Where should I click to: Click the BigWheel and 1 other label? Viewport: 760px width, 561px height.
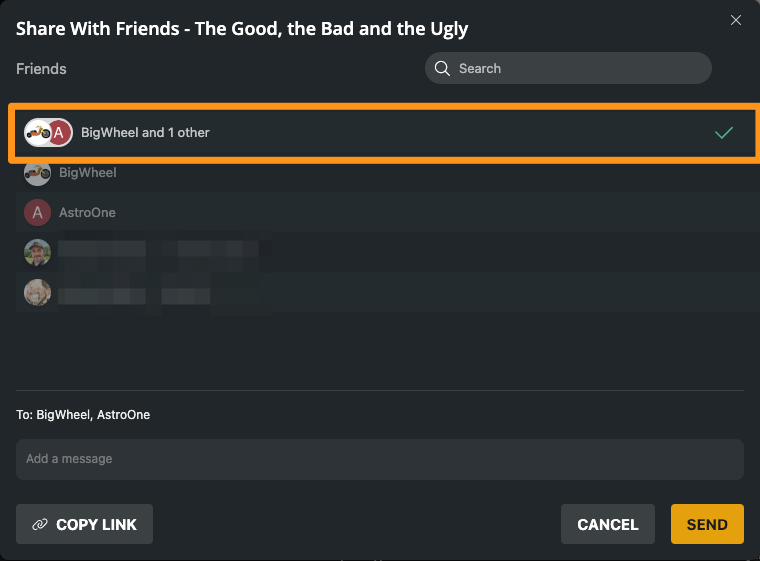coord(145,132)
